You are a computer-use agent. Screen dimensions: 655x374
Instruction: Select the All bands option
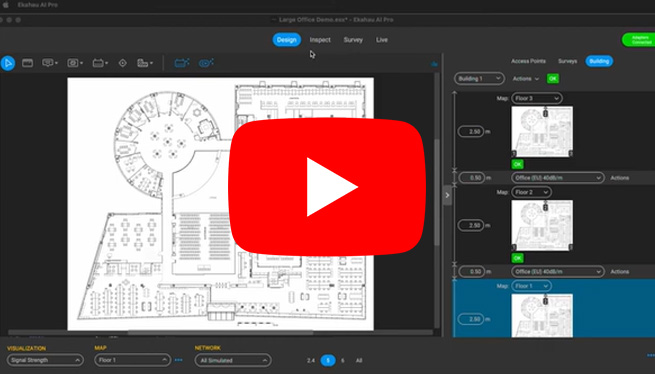coord(359,360)
